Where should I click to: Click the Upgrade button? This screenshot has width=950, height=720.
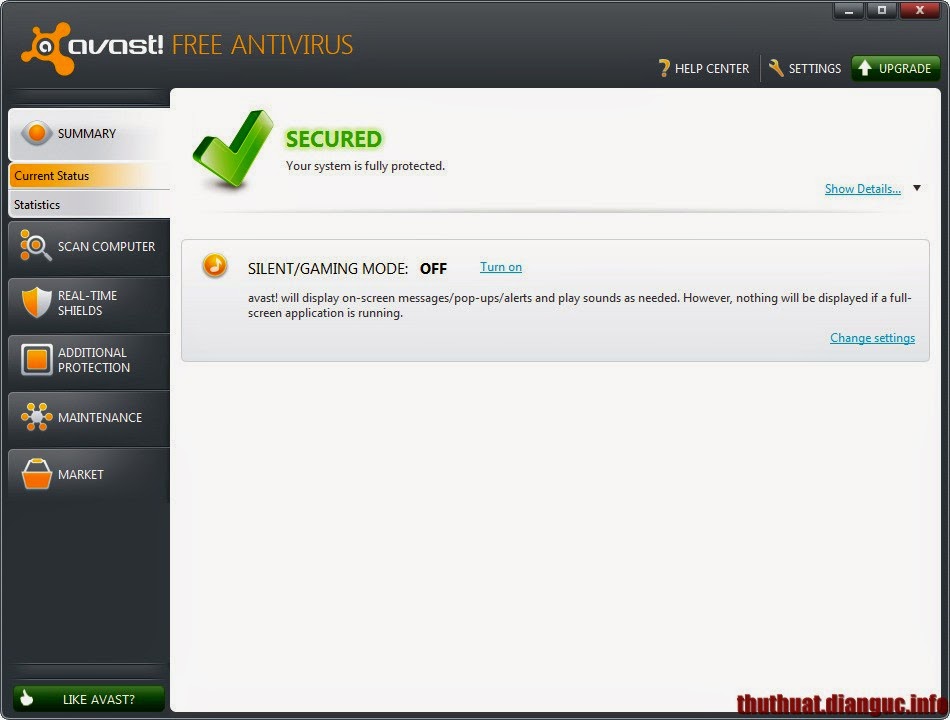pyautogui.click(x=895, y=68)
